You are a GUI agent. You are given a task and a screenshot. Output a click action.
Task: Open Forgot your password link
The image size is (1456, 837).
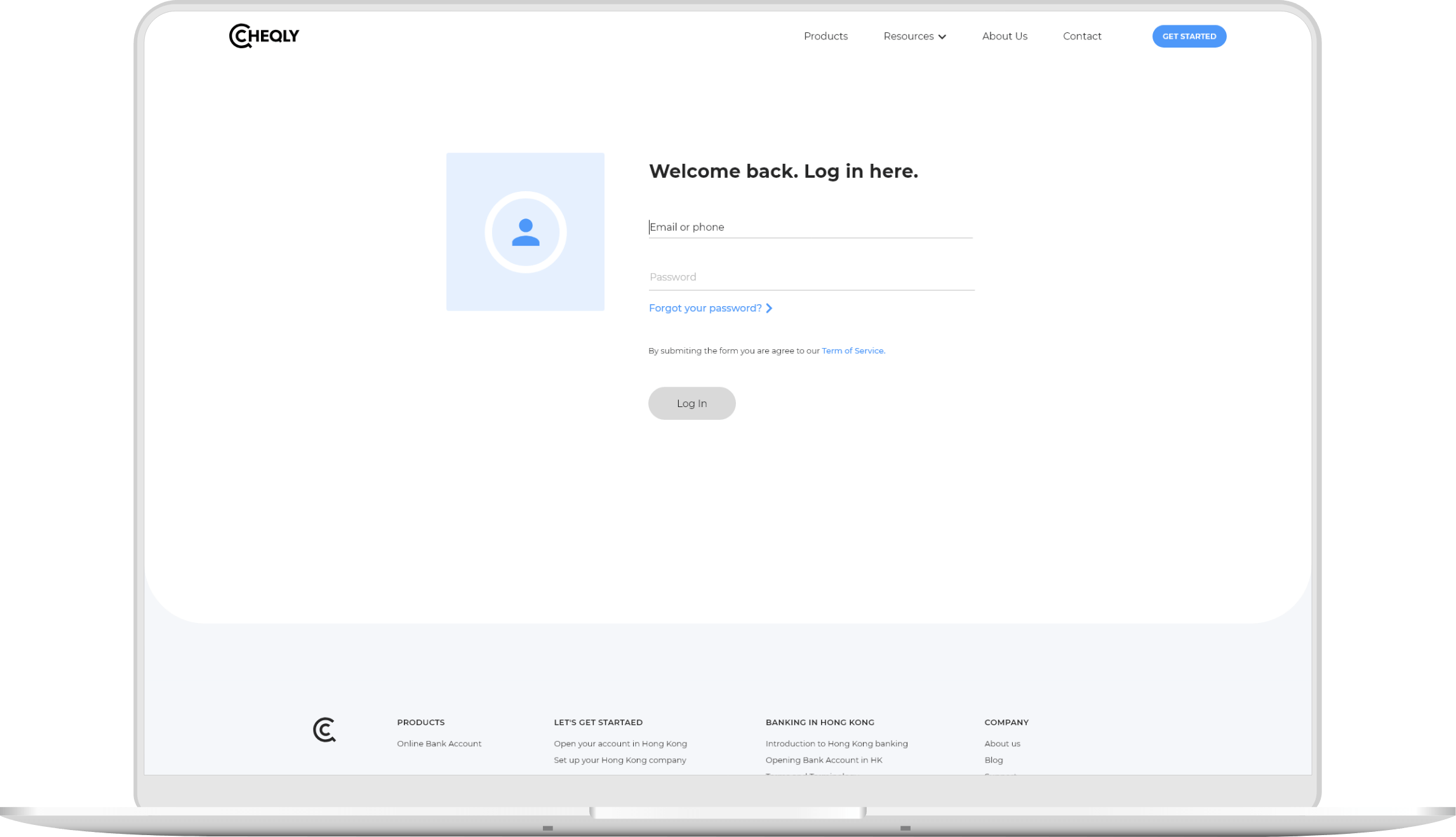click(705, 309)
